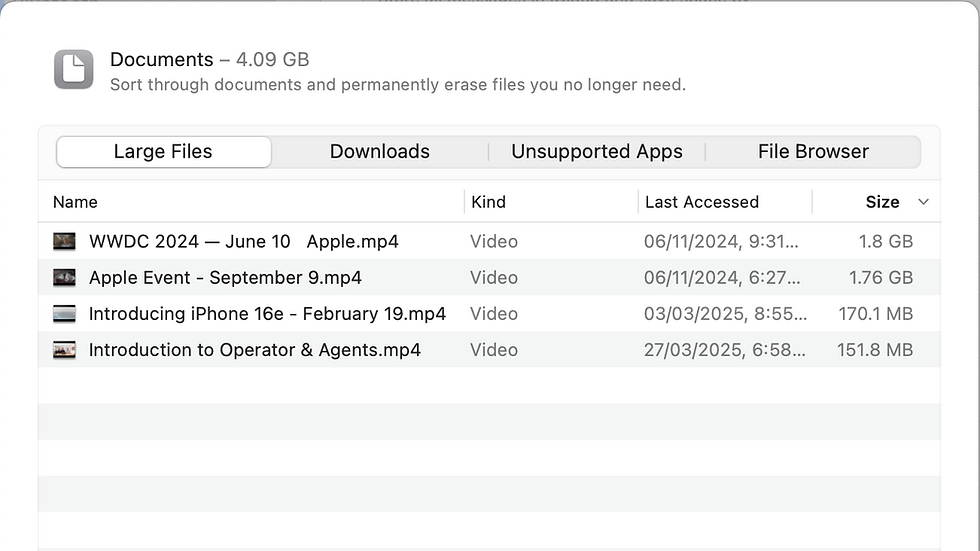The image size is (980, 551).
Task: Click the Operator & Agents video thumbnail icon
Action: pyautogui.click(x=64, y=350)
